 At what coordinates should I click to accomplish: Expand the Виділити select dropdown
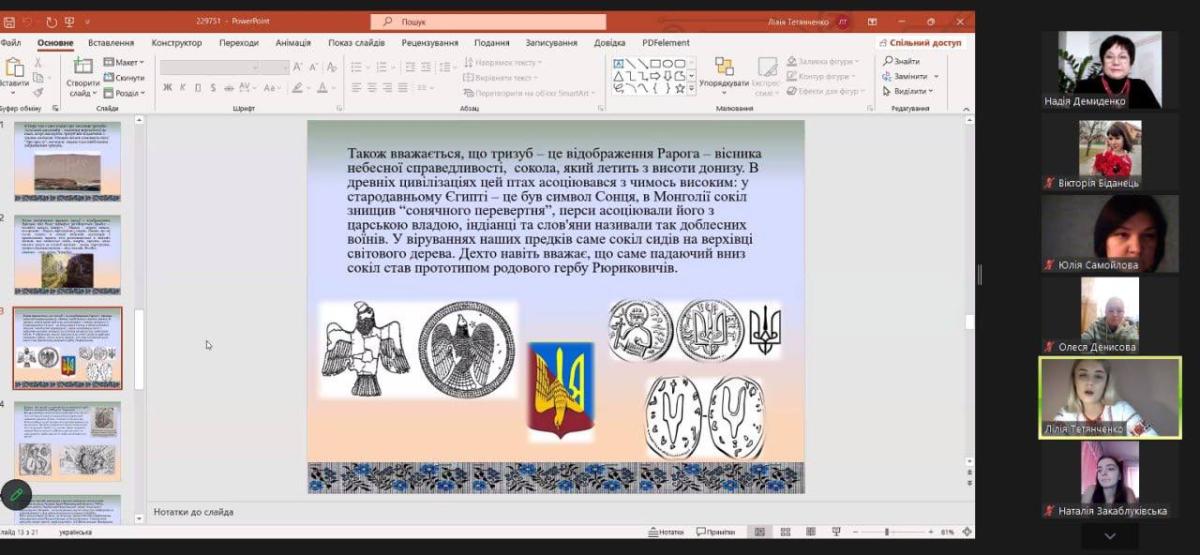click(908, 91)
